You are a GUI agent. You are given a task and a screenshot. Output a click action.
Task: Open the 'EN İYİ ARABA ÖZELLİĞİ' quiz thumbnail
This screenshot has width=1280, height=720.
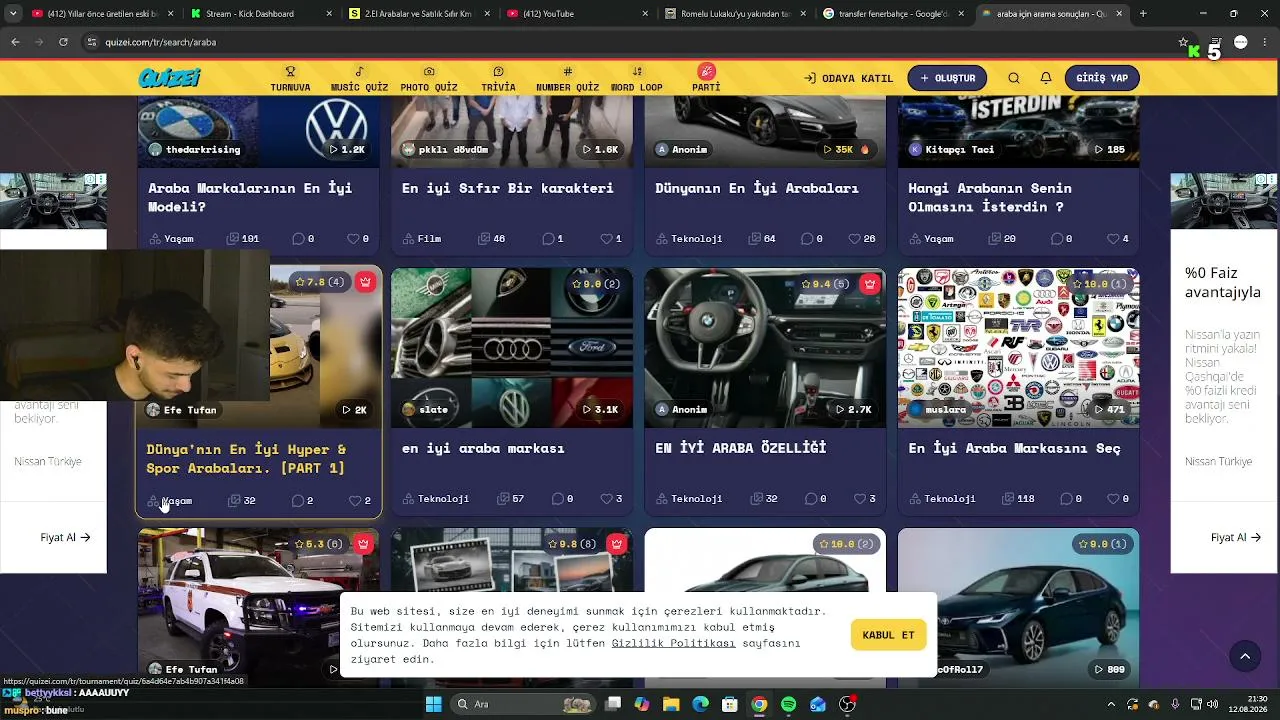[765, 348]
